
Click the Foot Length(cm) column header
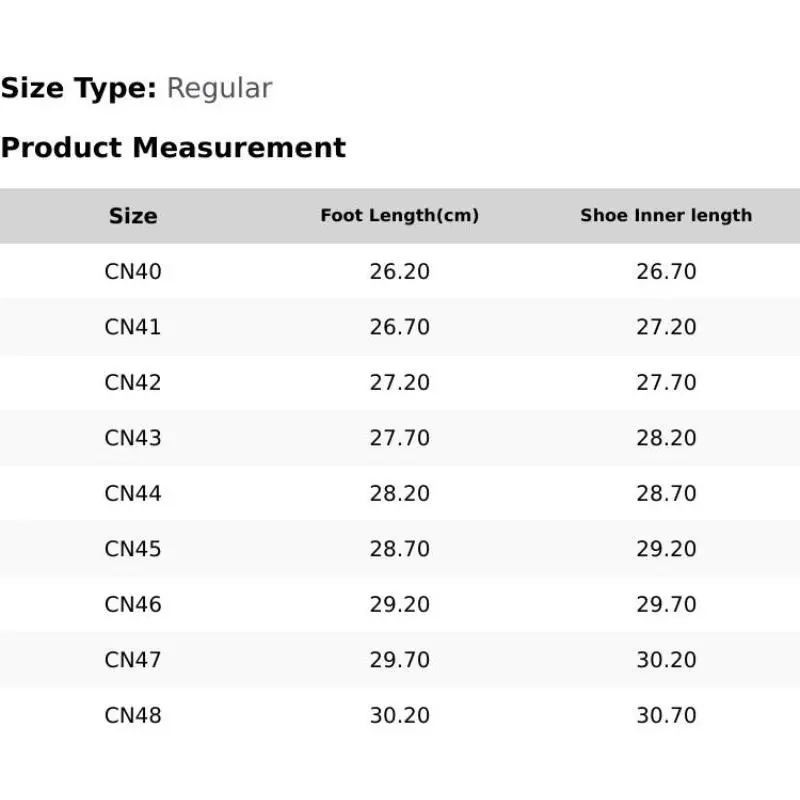click(x=399, y=216)
